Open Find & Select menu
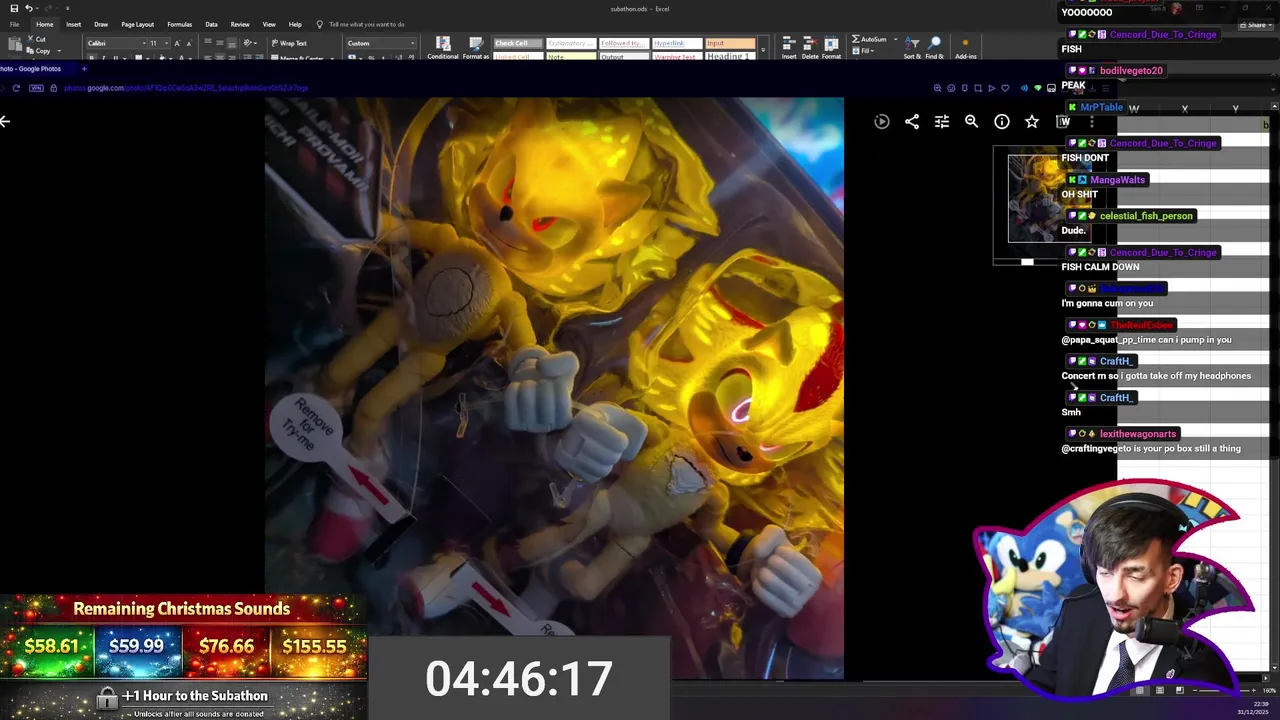 (x=934, y=48)
